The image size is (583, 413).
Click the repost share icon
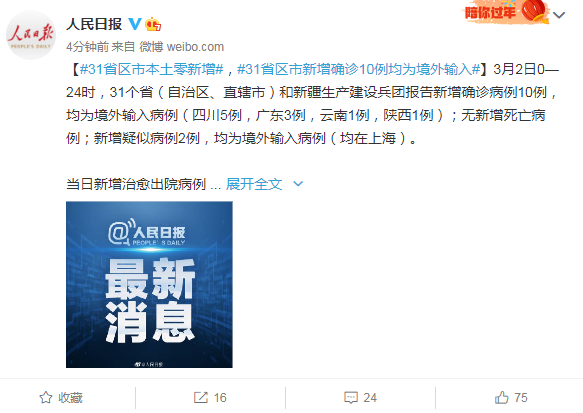[x=201, y=397]
